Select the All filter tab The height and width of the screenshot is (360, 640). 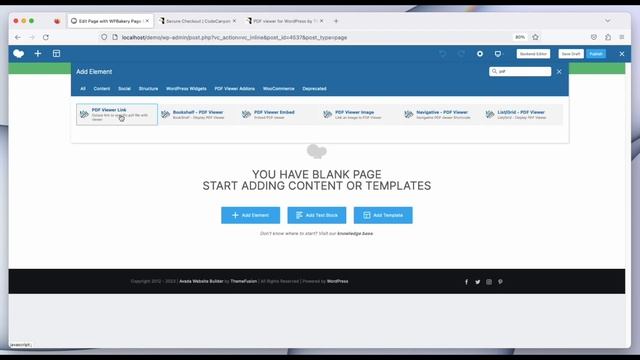coord(83,89)
